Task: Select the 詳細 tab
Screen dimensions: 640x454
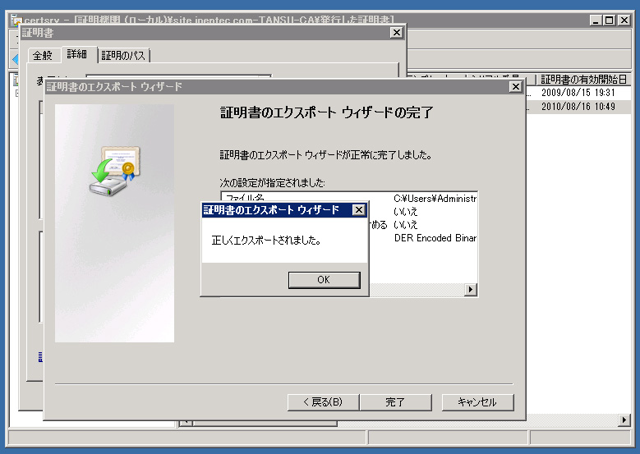Action: click(78, 54)
